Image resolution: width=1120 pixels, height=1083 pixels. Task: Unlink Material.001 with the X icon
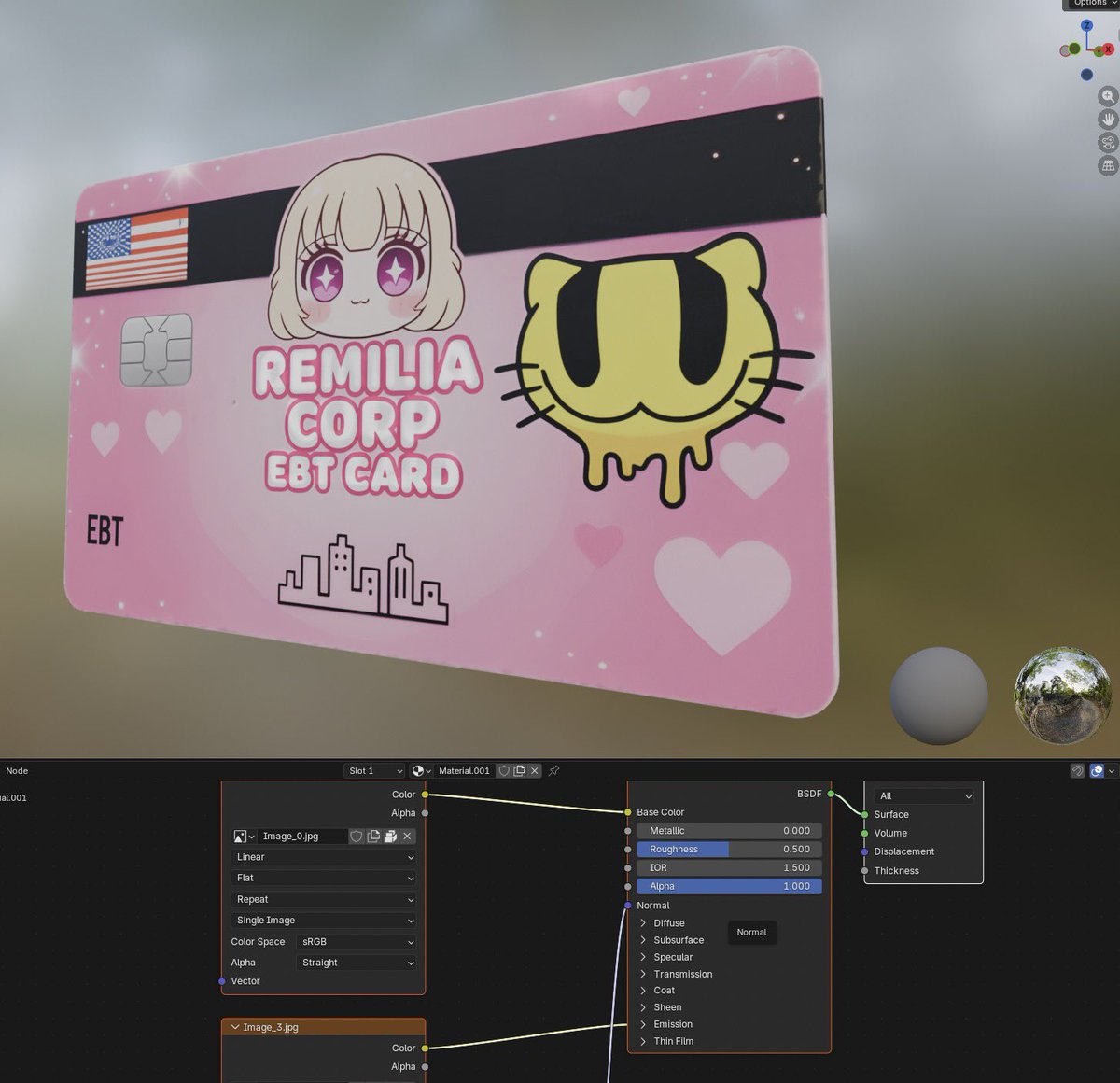tap(535, 771)
